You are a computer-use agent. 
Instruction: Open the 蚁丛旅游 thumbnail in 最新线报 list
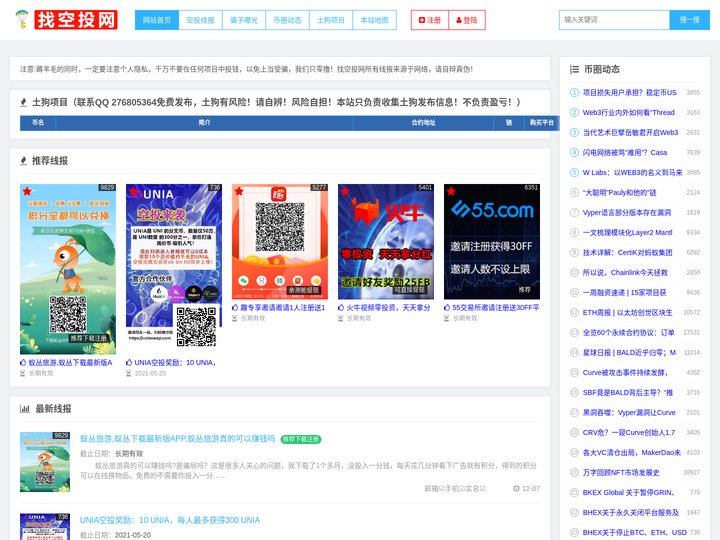[45, 461]
